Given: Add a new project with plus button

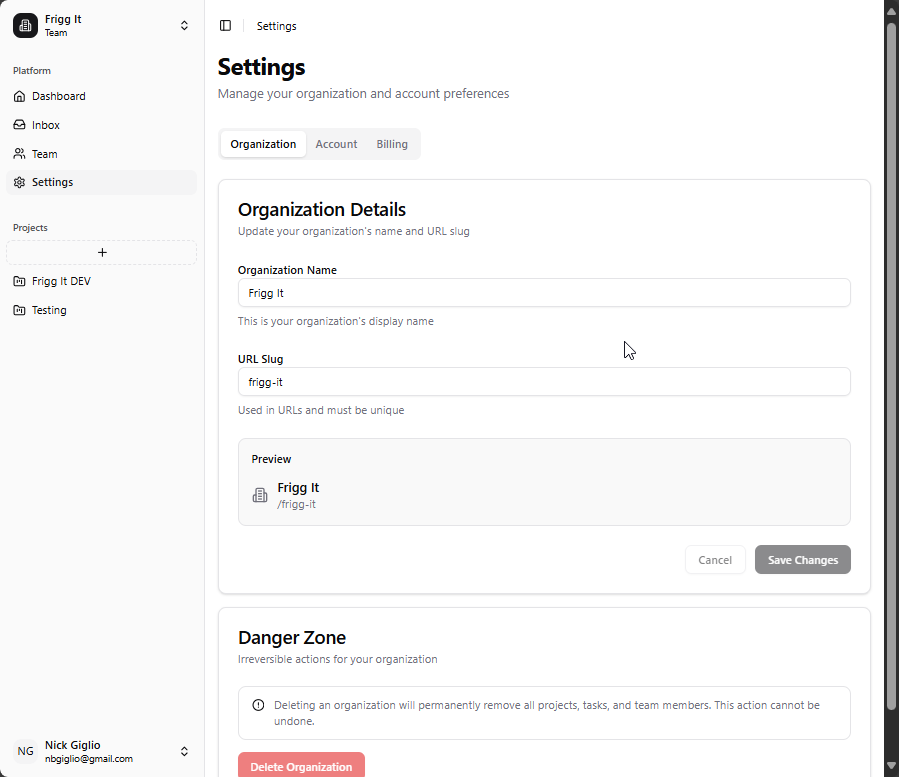Looking at the screenshot, I should [102, 253].
